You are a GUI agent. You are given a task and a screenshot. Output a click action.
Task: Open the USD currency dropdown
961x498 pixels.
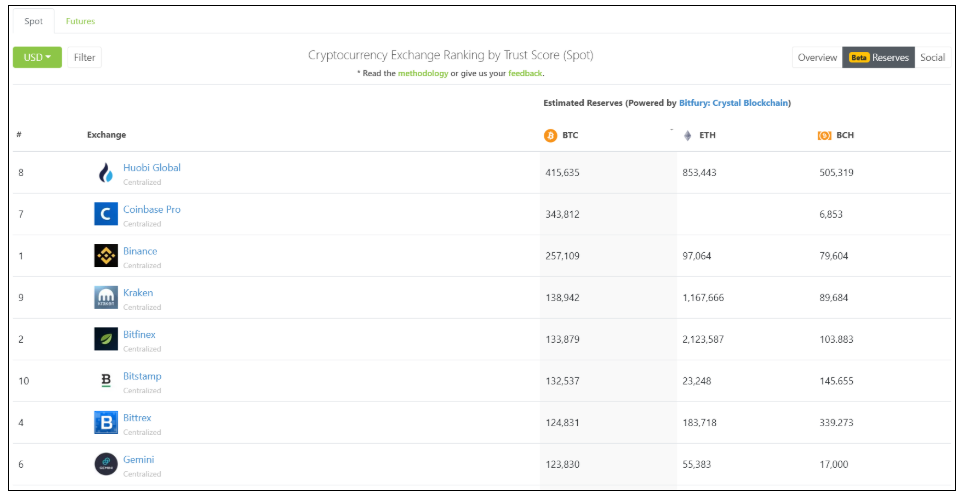point(37,57)
